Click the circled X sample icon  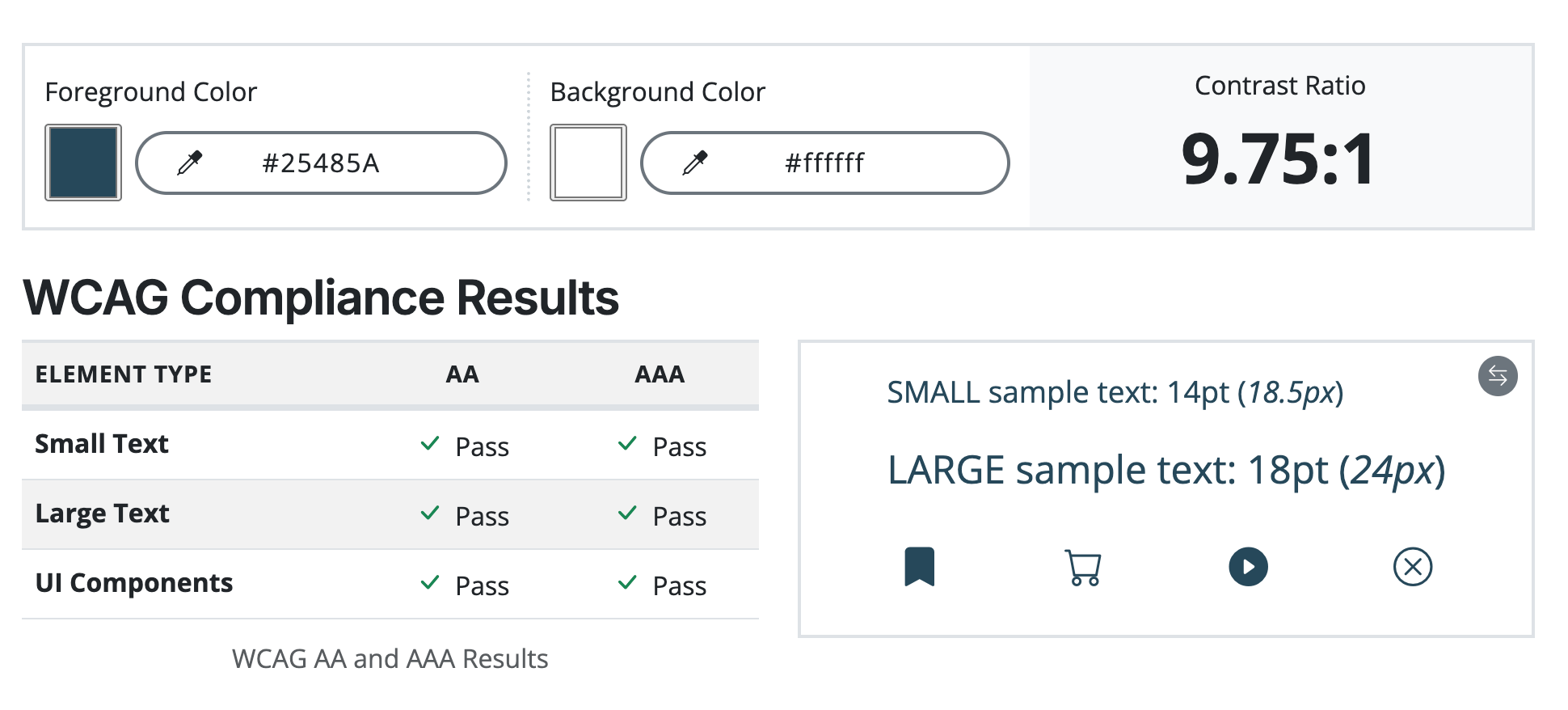(x=1412, y=567)
